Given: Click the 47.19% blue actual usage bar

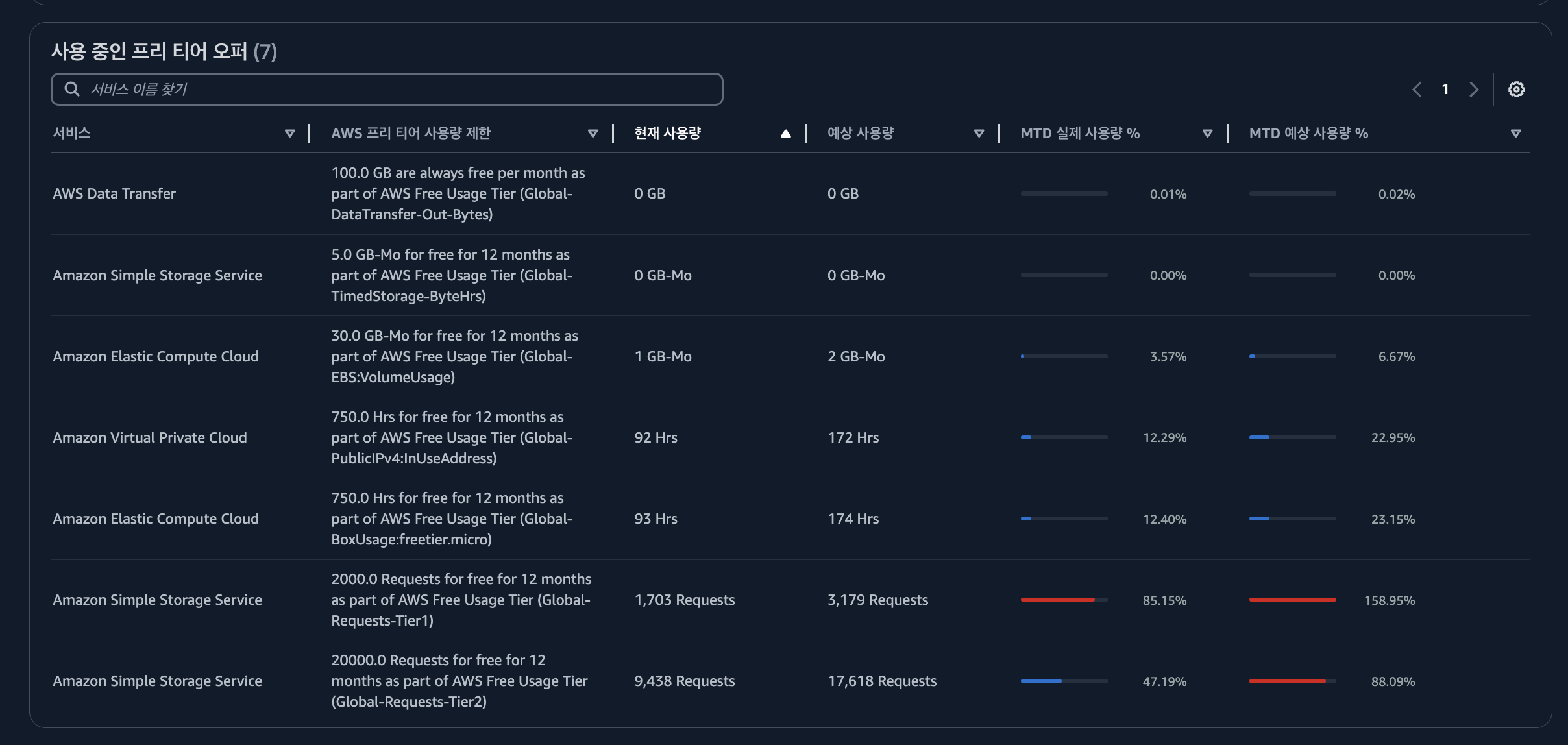Looking at the screenshot, I should 1064,681.
